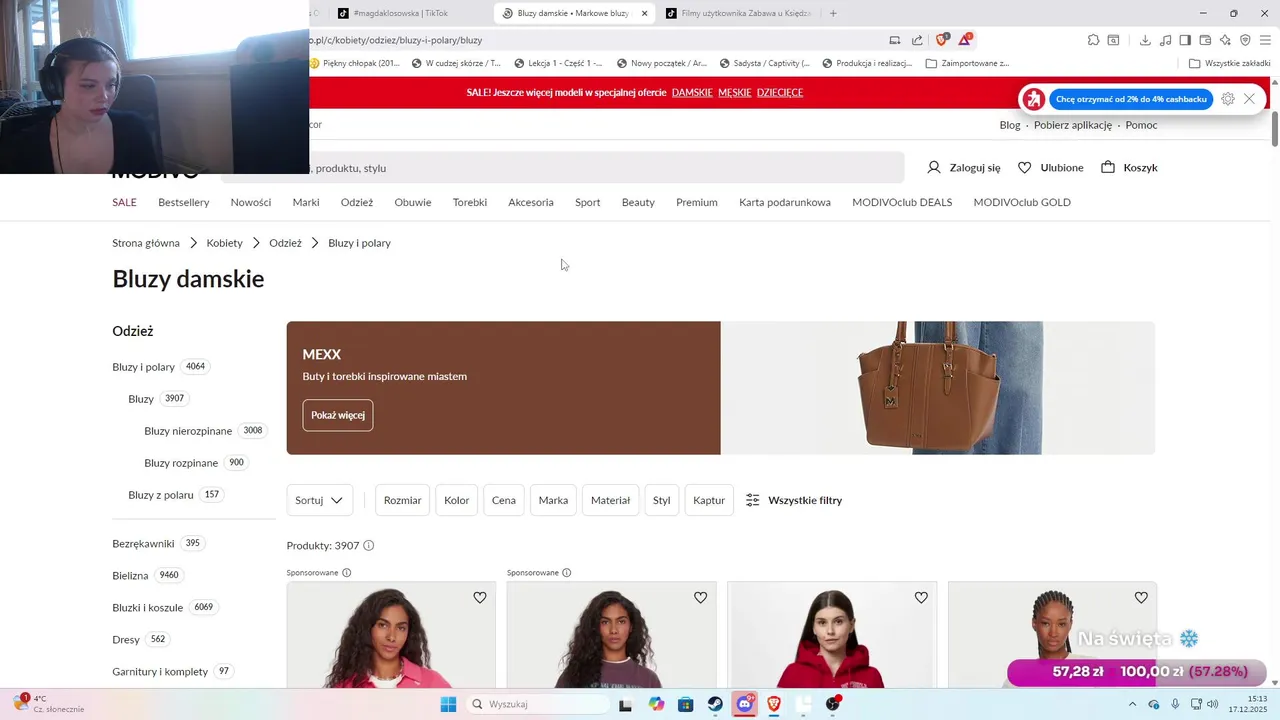Click the media control music note icon

tap(1166, 40)
